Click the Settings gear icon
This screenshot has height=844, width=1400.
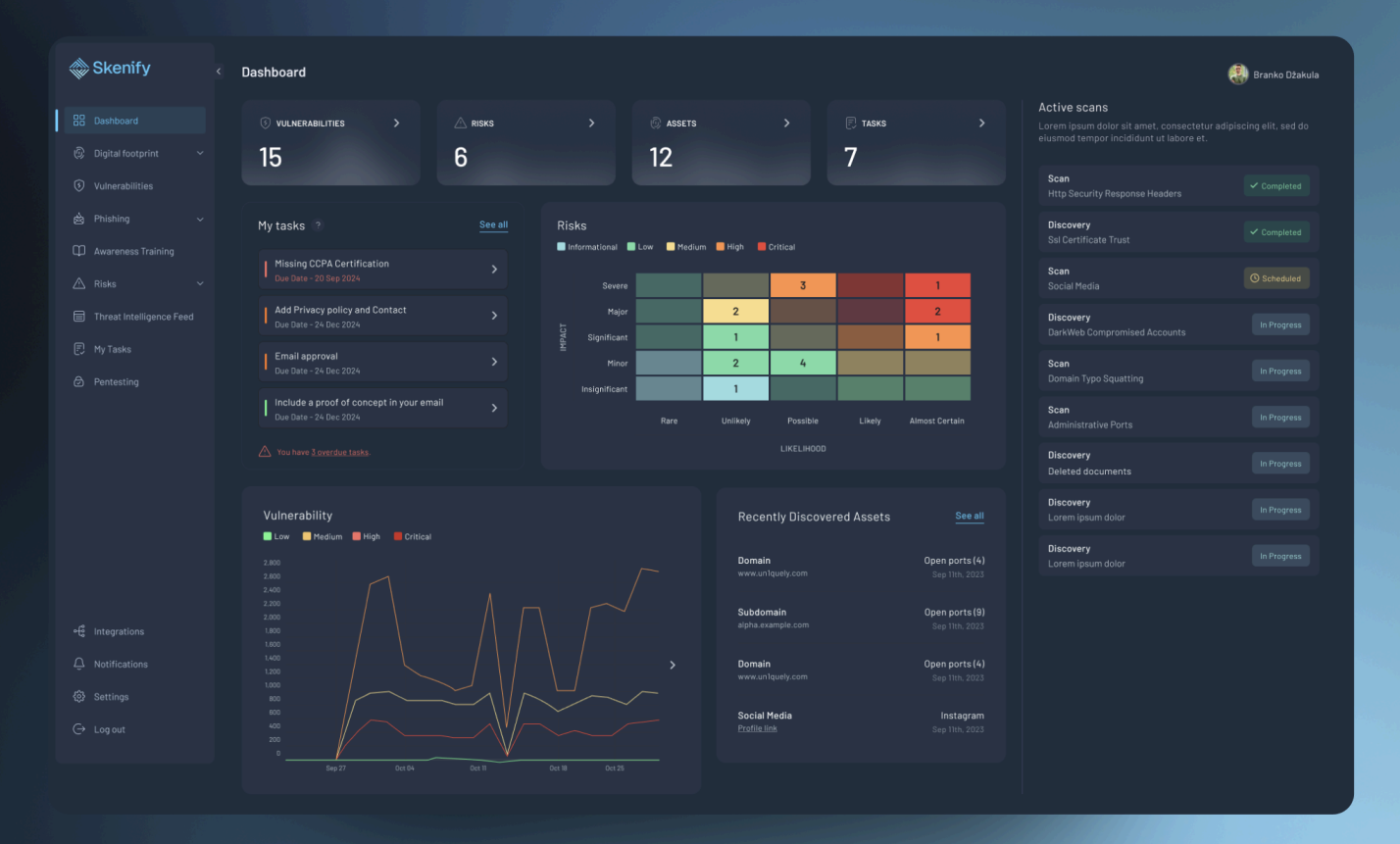click(x=79, y=697)
